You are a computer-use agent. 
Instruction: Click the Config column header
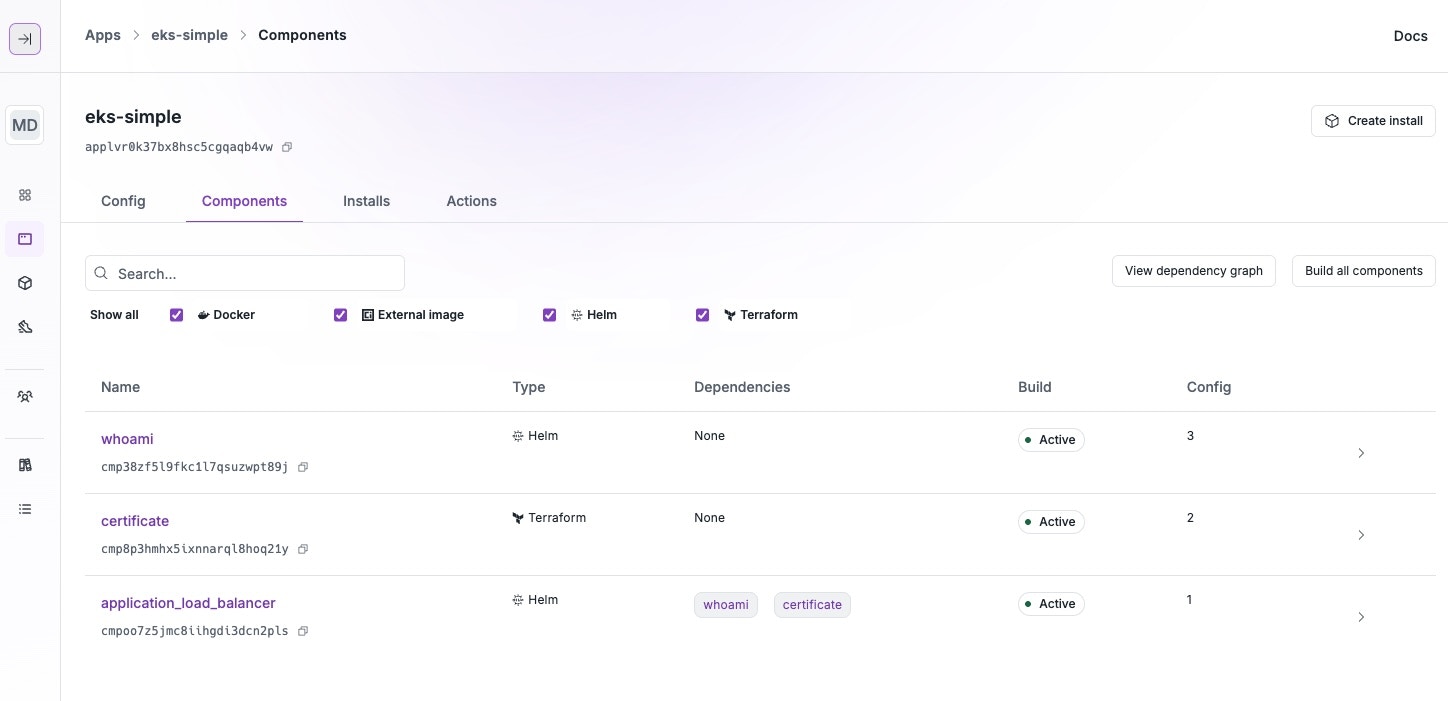pos(1209,387)
